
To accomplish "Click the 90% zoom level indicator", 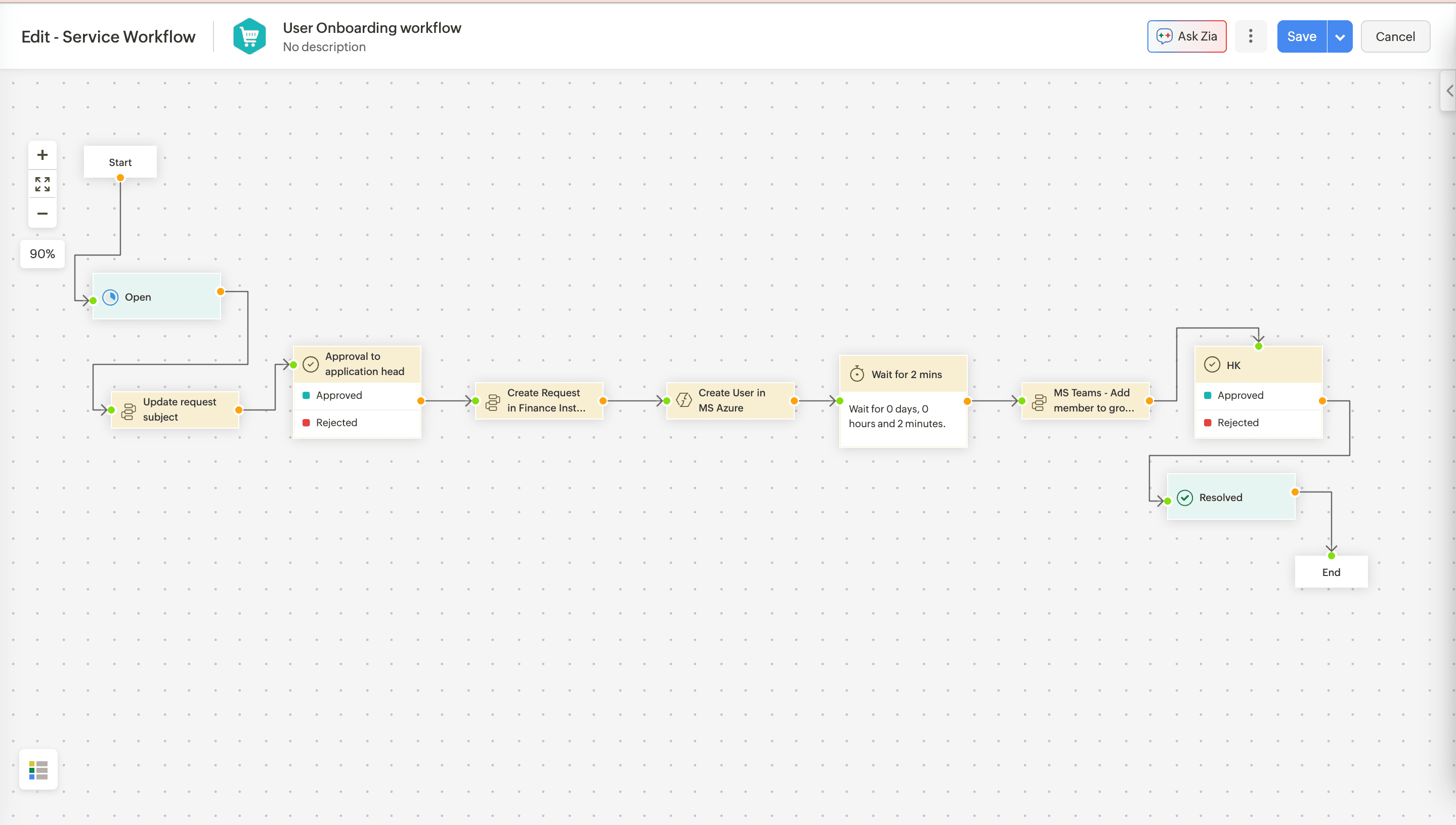I will point(42,254).
